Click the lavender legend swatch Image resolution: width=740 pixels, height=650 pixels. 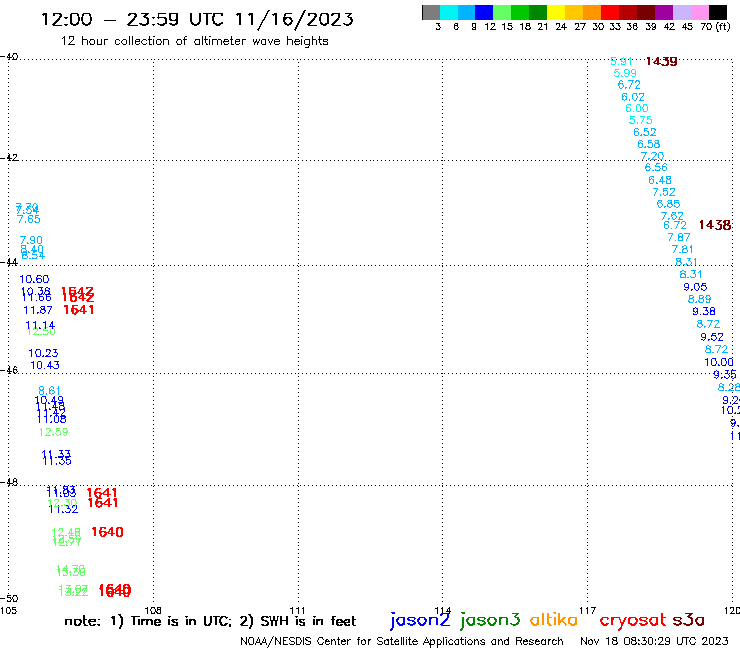681,12
